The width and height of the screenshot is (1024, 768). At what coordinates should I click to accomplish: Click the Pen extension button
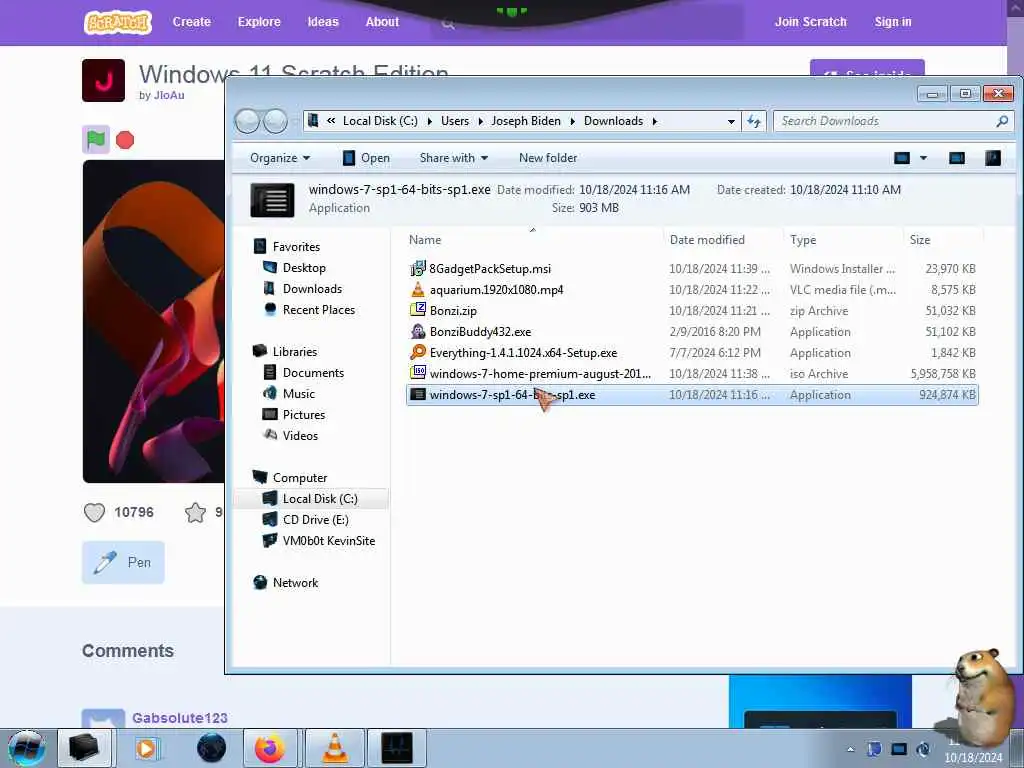pyautogui.click(x=123, y=562)
